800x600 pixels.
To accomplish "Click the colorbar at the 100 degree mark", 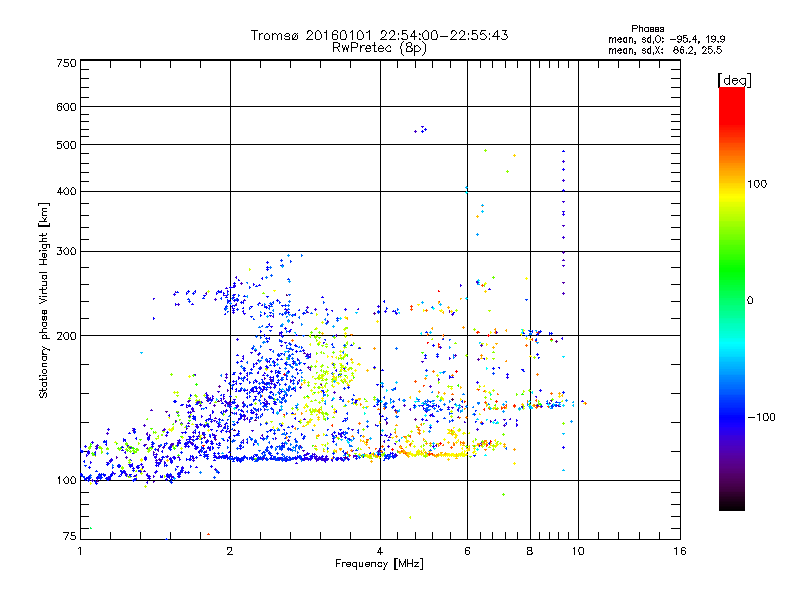I will coord(732,184).
